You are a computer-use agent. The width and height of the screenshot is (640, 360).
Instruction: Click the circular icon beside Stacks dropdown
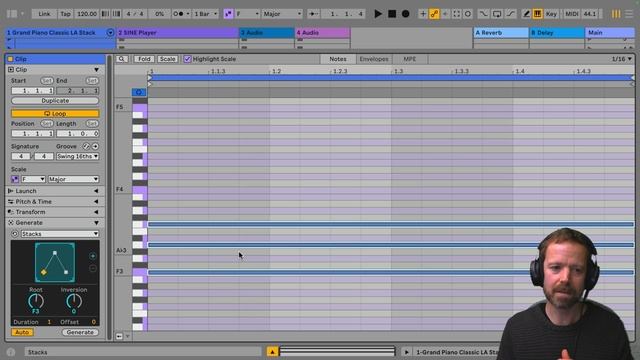pyautogui.click(x=15, y=233)
